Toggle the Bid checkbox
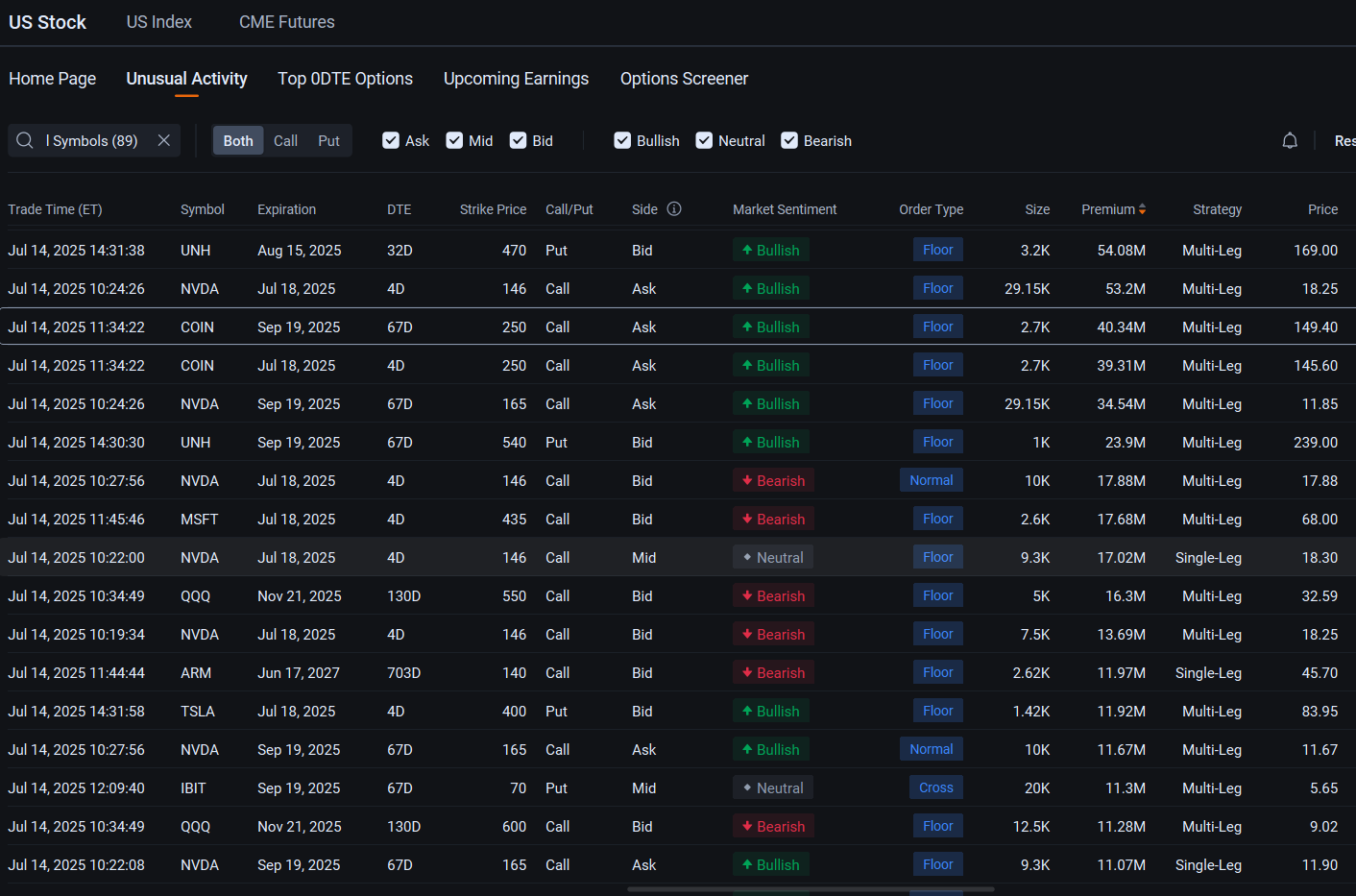The height and width of the screenshot is (896, 1356). click(518, 140)
